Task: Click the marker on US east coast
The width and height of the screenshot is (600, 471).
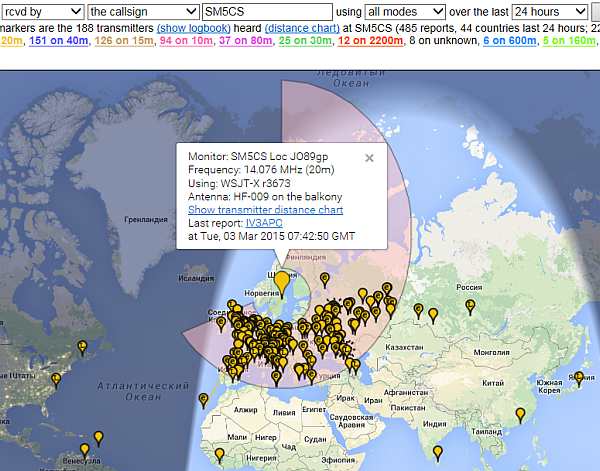Action: [x=56, y=380]
